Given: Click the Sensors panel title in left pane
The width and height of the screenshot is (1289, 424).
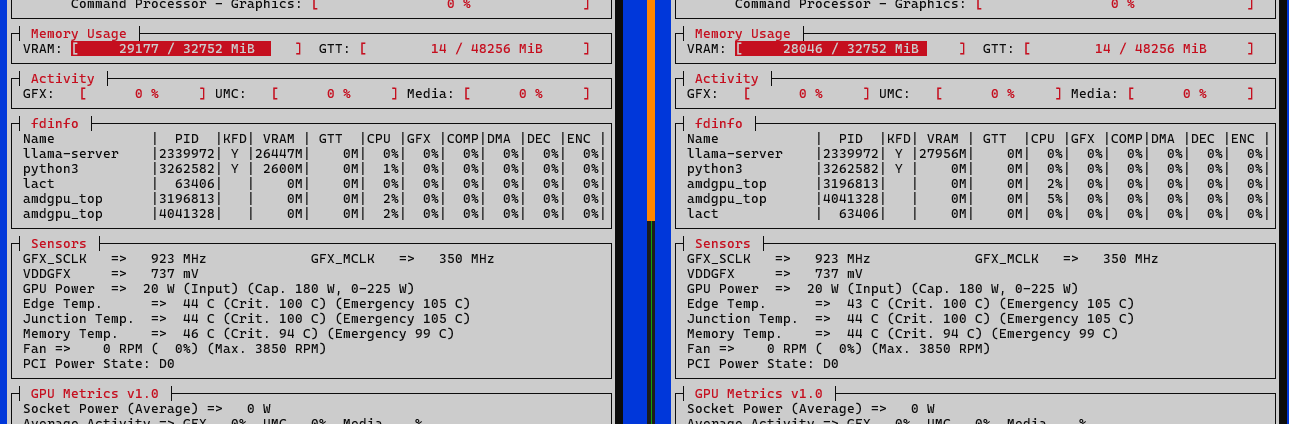Looking at the screenshot, I should pos(59,244).
